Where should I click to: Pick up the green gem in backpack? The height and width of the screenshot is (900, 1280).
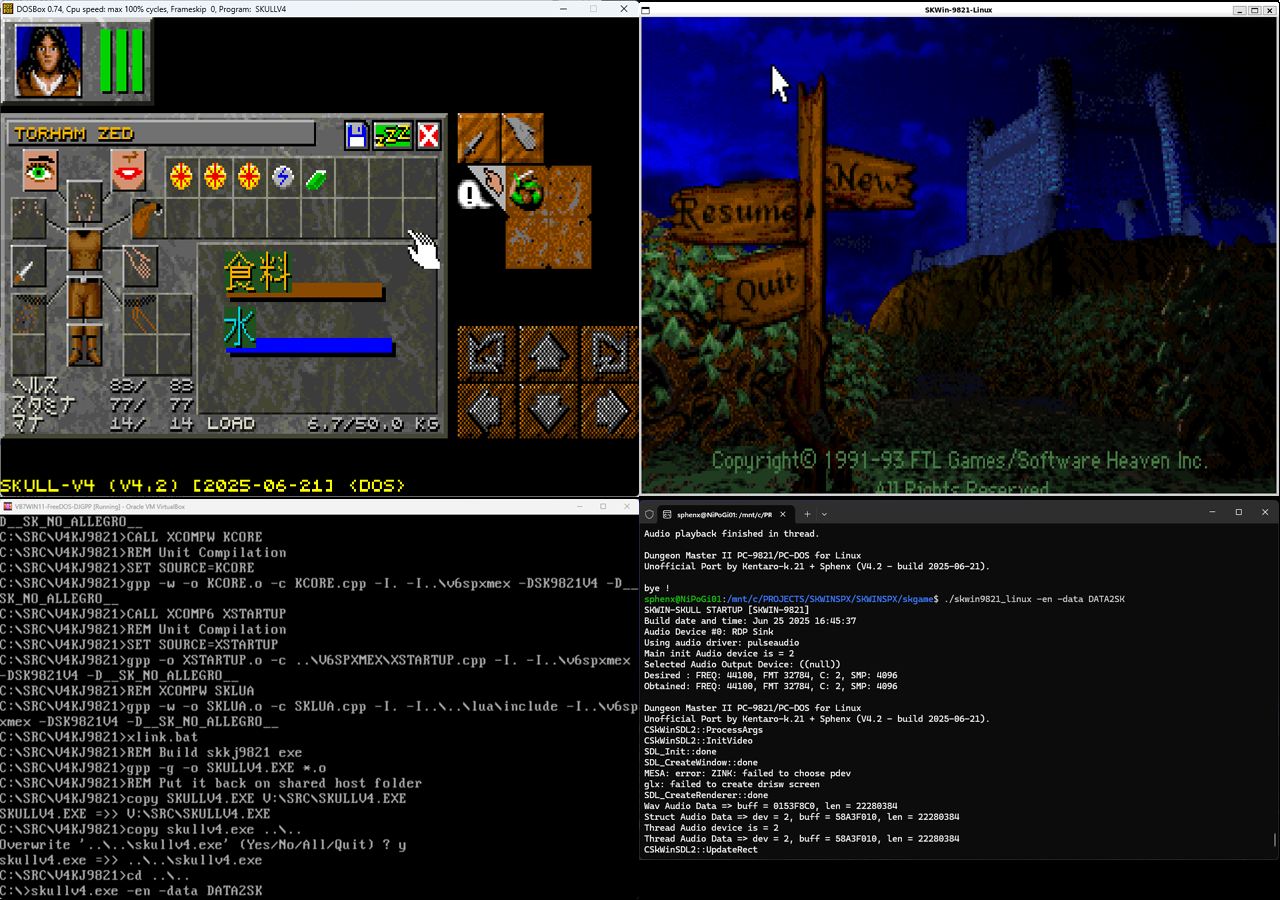click(x=317, y=181)
